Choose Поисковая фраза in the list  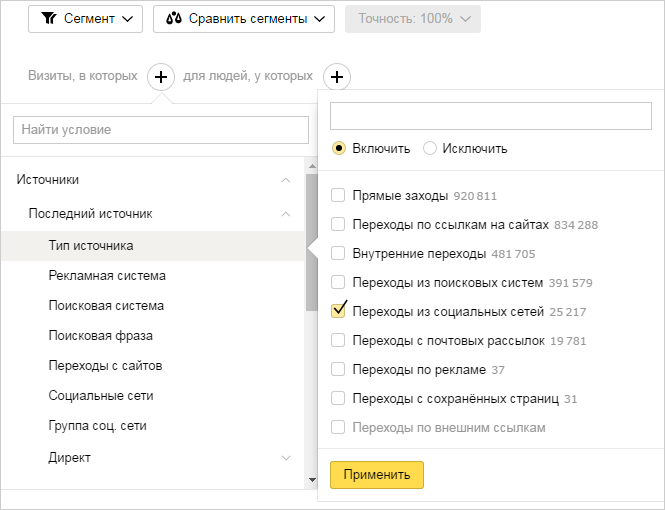pos(100,336)
